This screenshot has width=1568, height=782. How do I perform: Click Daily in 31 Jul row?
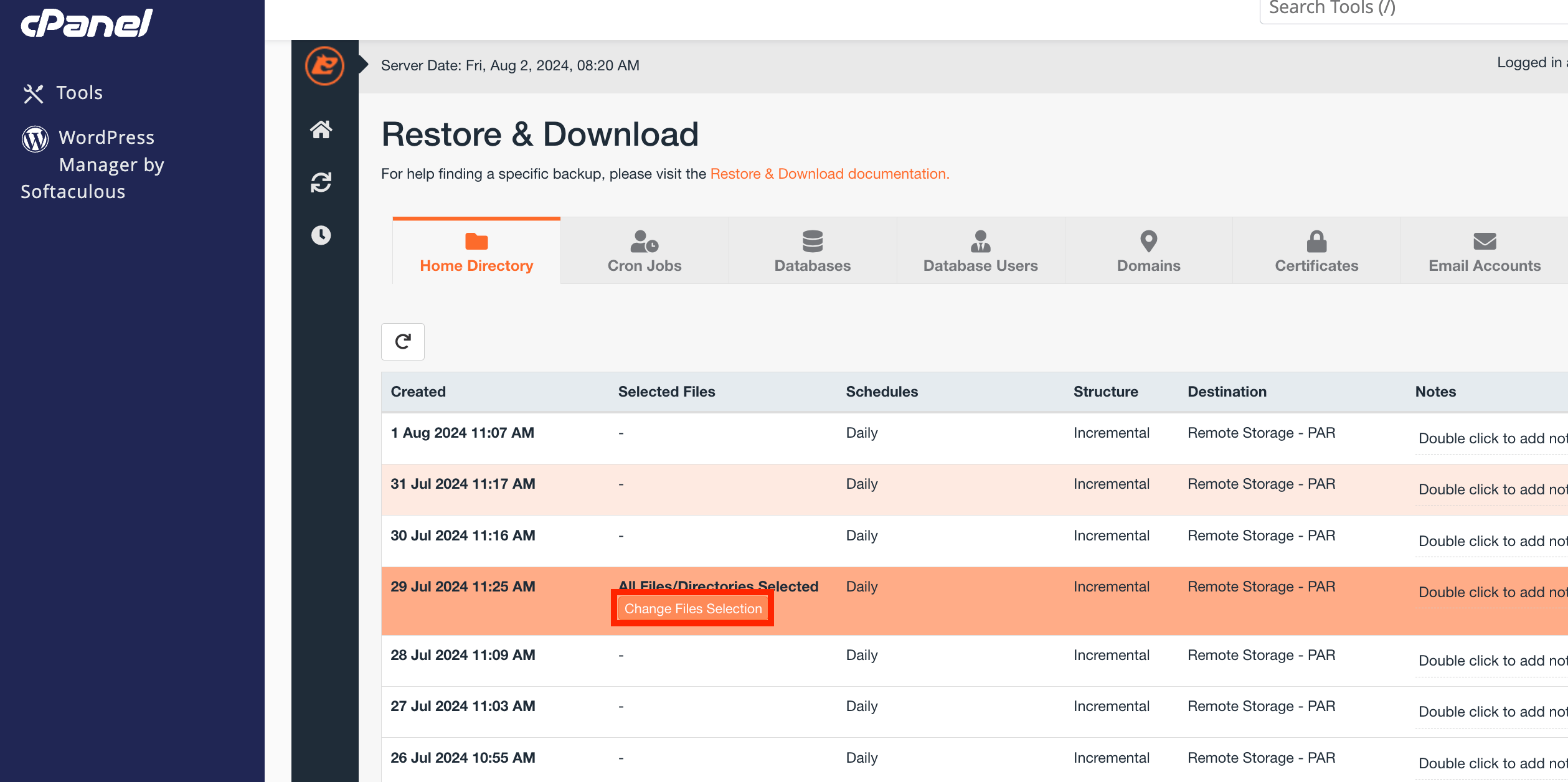pyautogui.click(x=861, y=484)
